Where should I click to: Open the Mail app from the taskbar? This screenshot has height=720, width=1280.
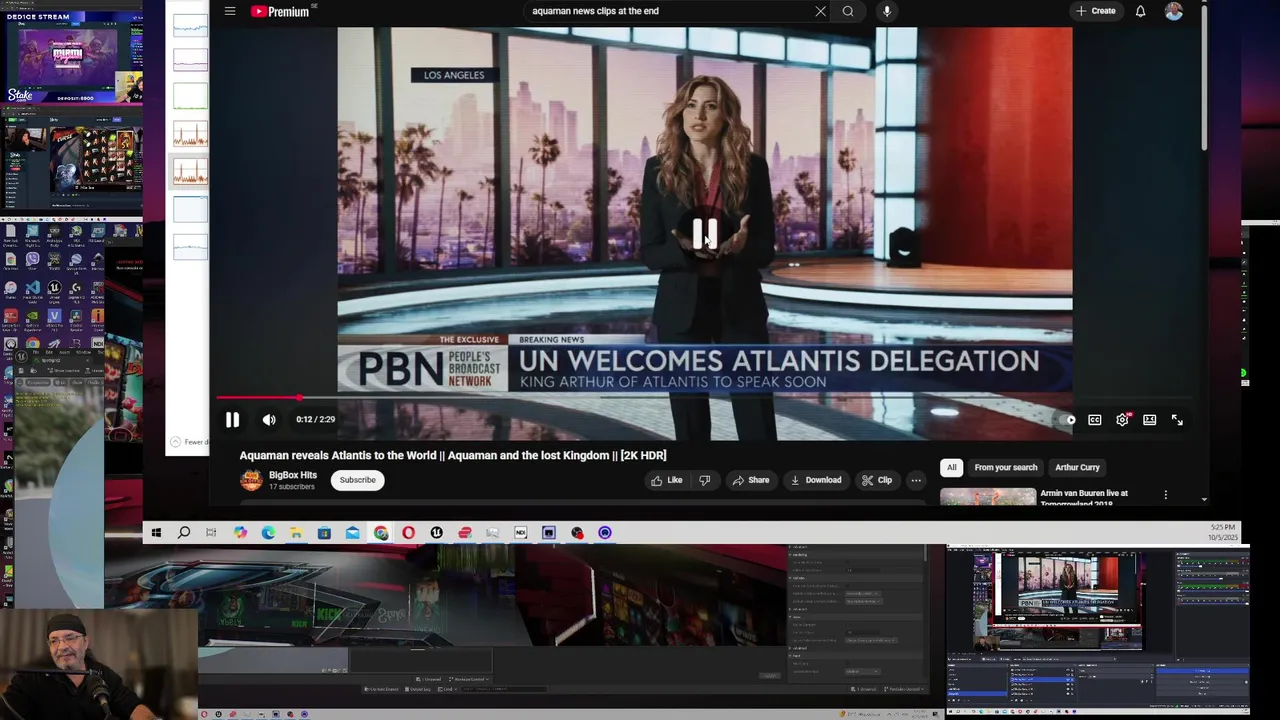pyautogui.click(x=352, y=533)
